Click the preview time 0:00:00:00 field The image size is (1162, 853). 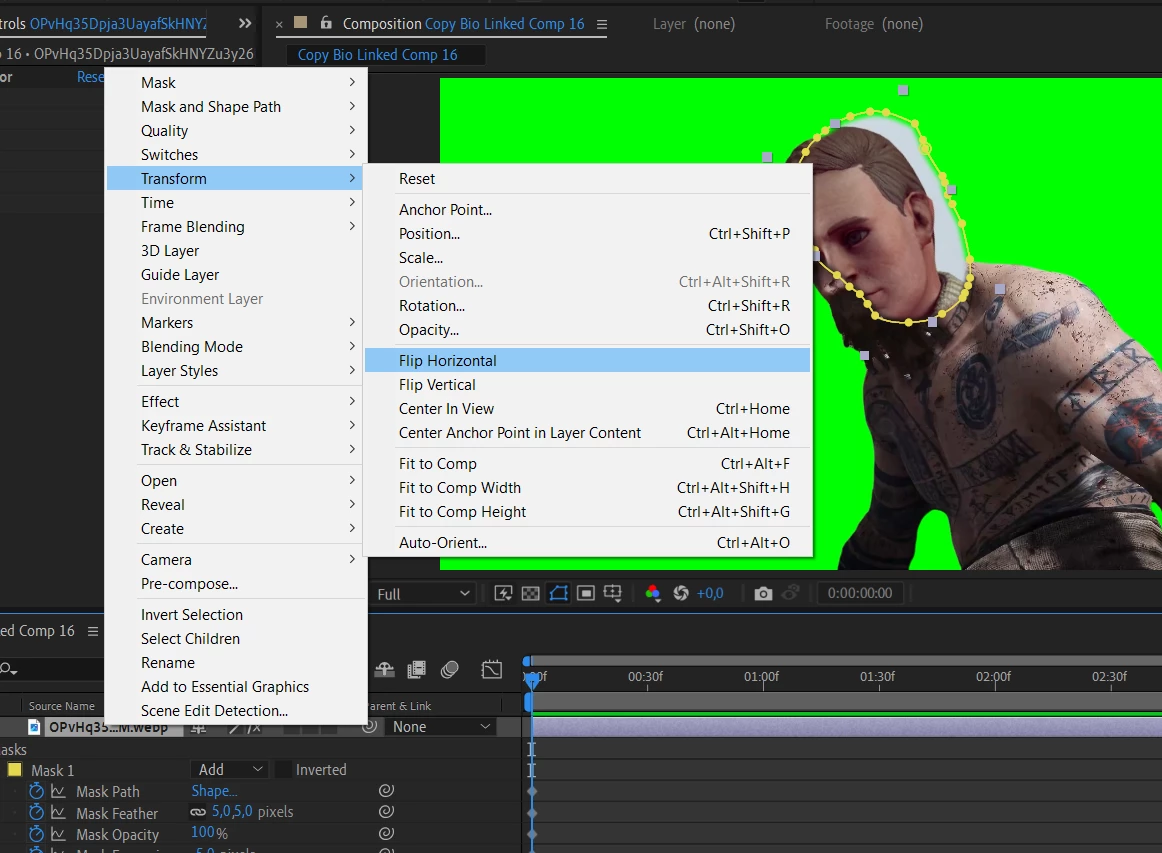860,593
